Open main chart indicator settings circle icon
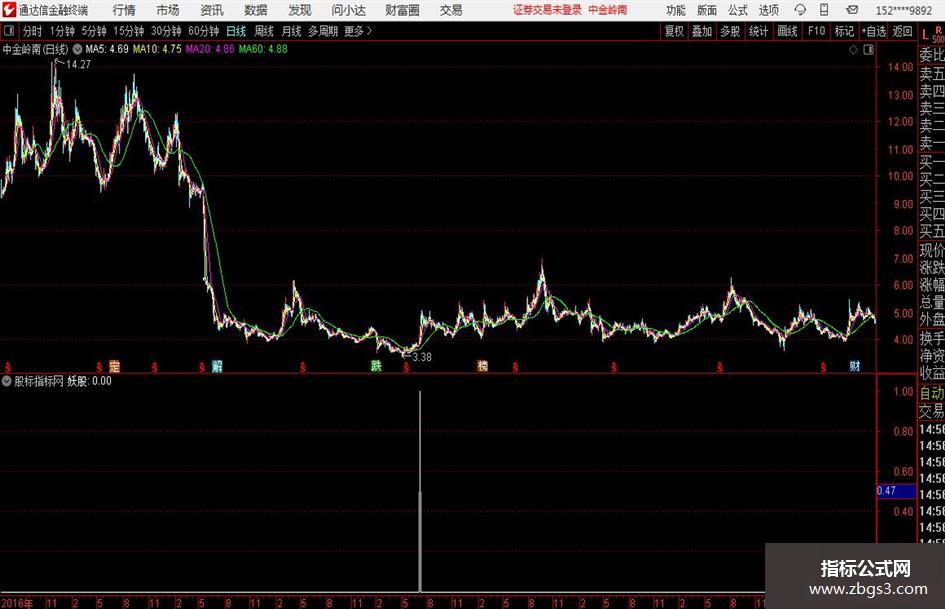945x609 pixels. [77, 49]
